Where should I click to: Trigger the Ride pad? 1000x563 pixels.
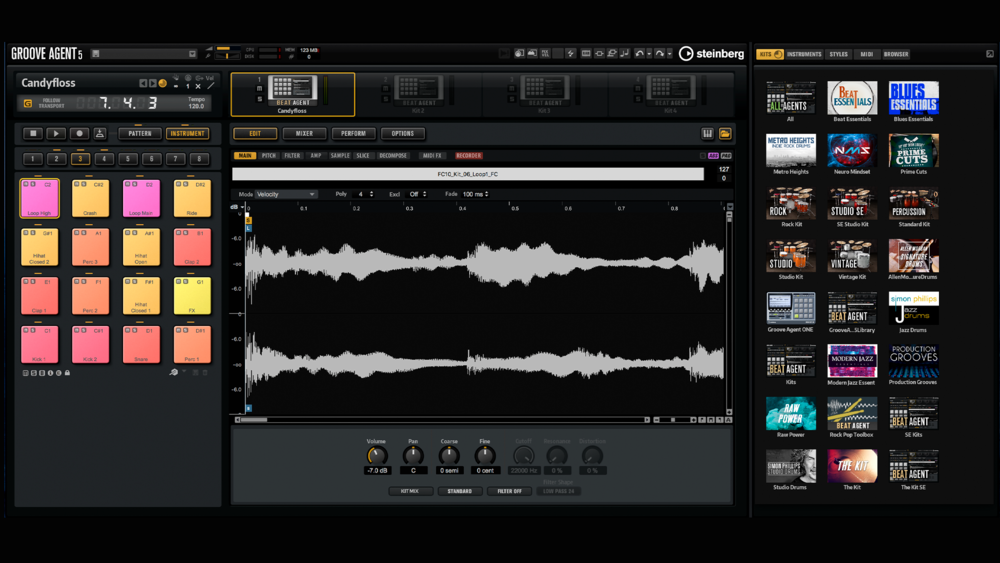pos(192,198)
